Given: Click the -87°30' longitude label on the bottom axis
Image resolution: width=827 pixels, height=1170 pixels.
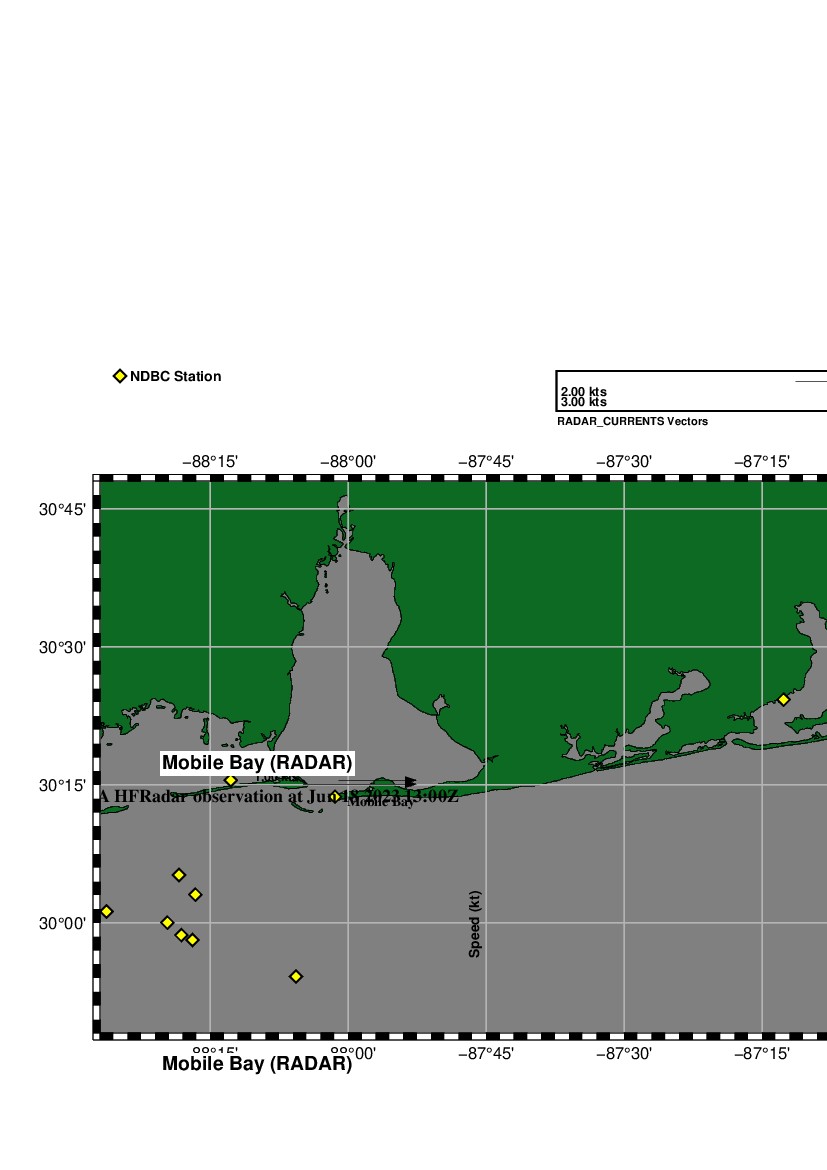Looking at the screenshot, I should 624,1053.
